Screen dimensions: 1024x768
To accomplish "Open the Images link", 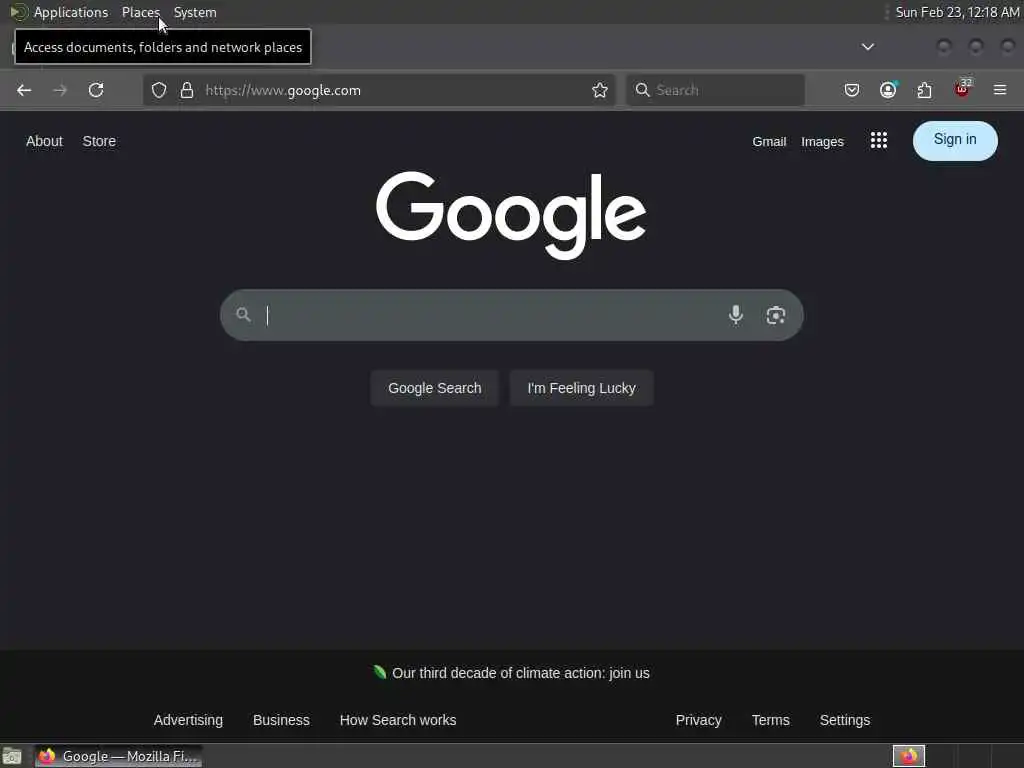I will [x=822, y=142].
